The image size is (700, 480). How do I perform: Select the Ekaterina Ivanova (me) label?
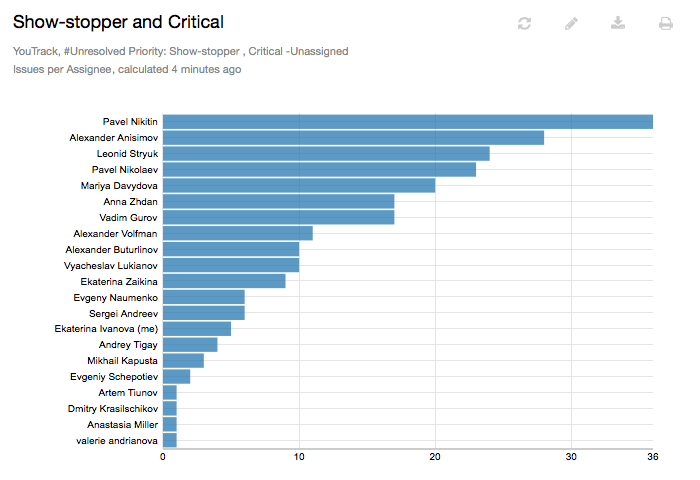click(x=106, y=329)
